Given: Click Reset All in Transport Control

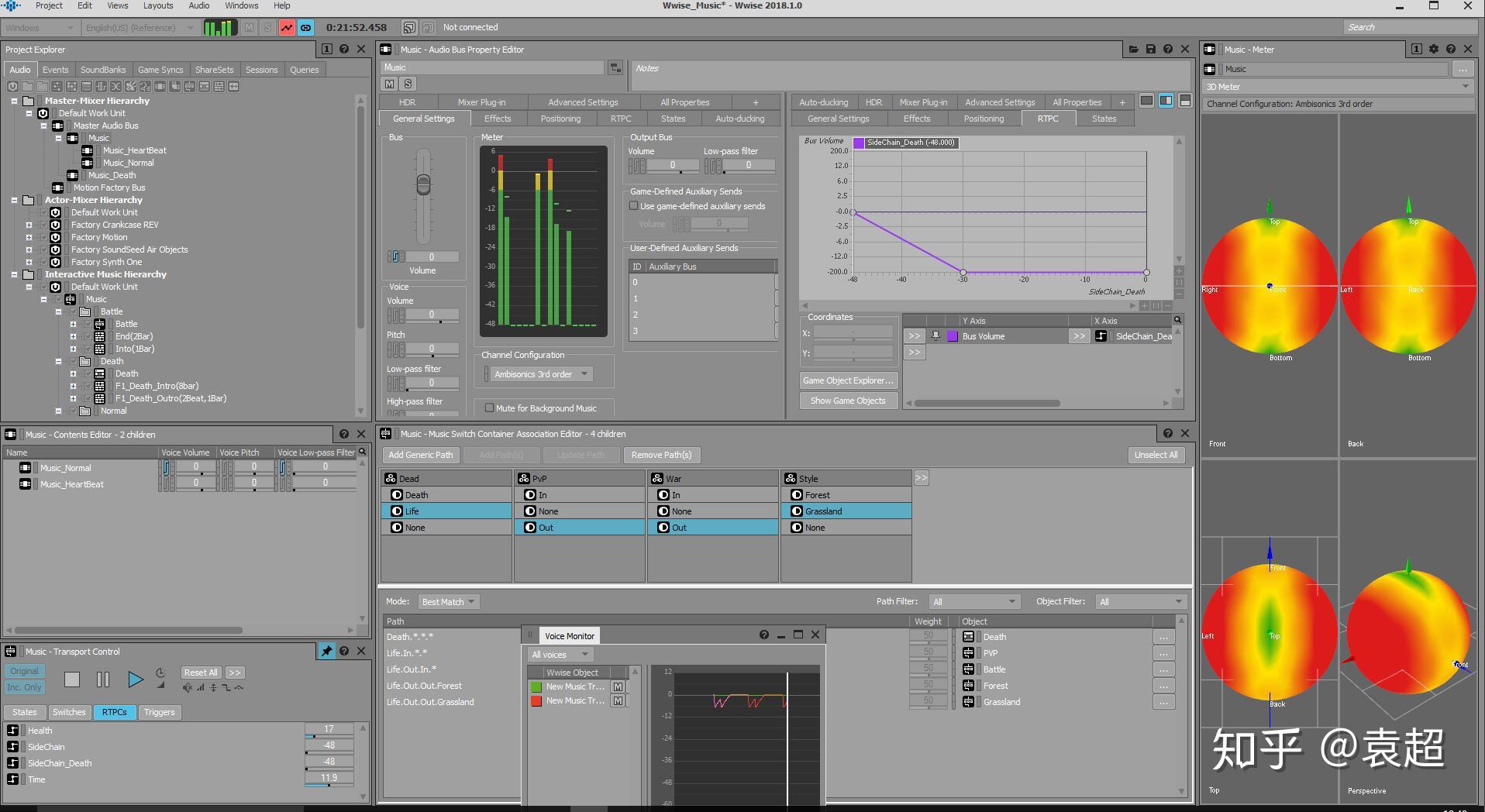Looking at the screenshot, I should (x=201, y=673).
